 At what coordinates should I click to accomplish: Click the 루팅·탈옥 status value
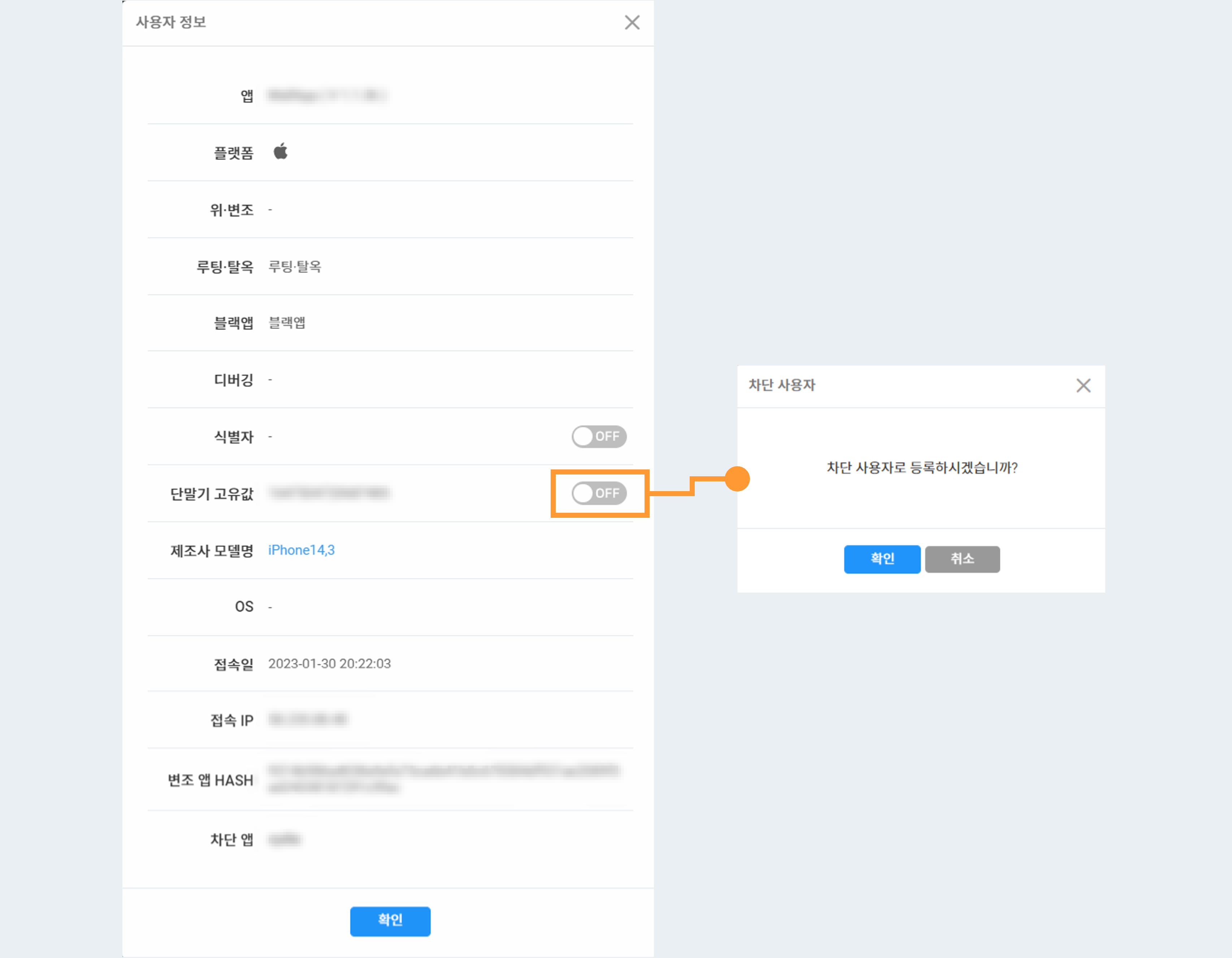[295, 266]
